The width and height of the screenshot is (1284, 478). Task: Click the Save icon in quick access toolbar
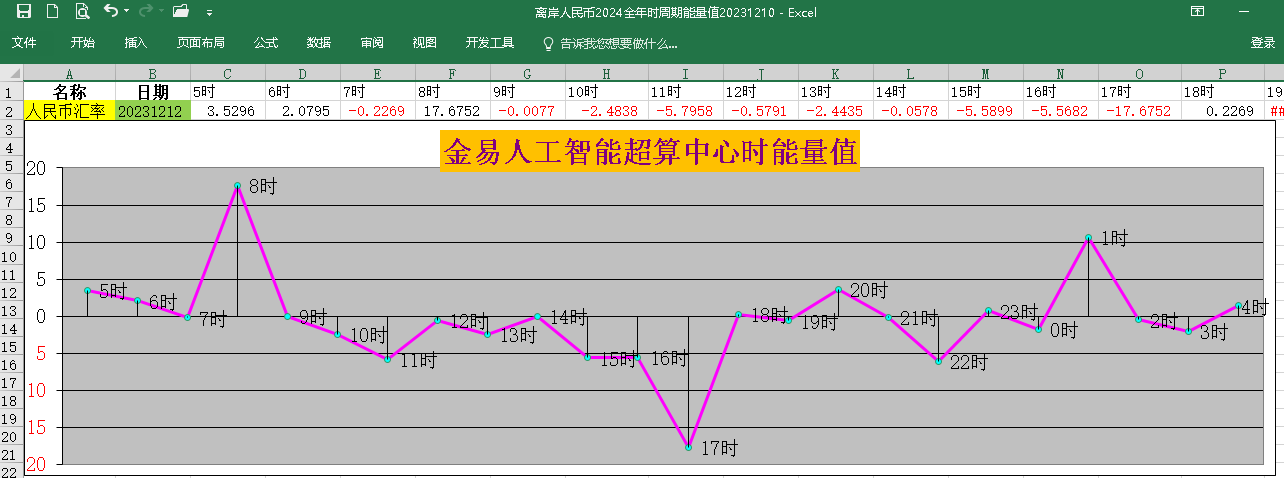[24, 12]
